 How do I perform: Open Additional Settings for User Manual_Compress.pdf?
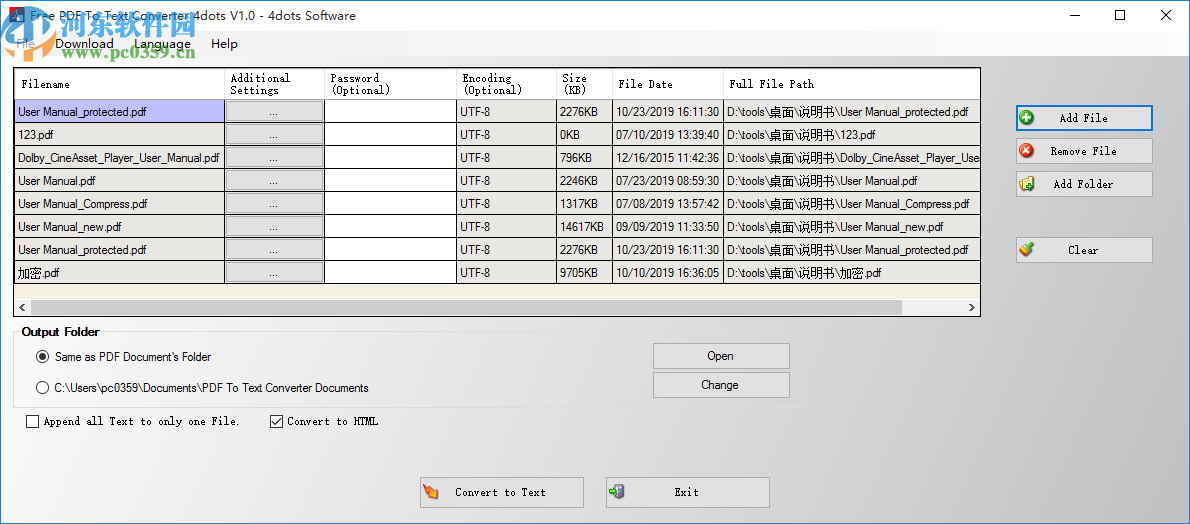(274, 204)
